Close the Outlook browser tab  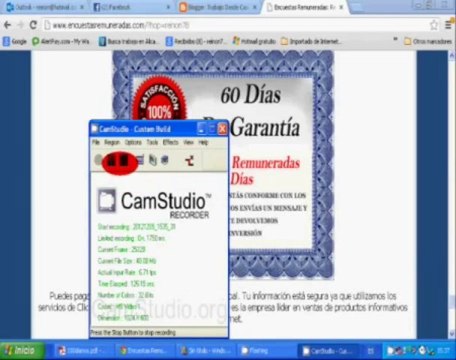(x=82, y=7)
